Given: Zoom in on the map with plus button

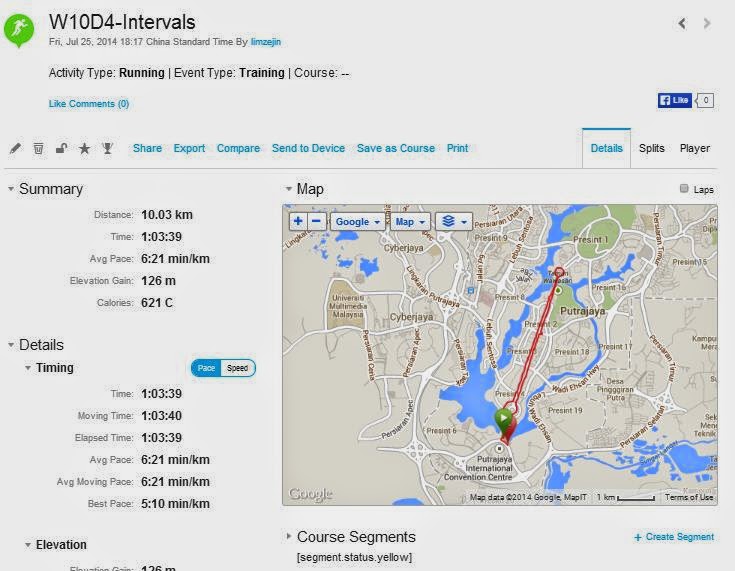Looking at the screenshot, I should tap(298, 221).
